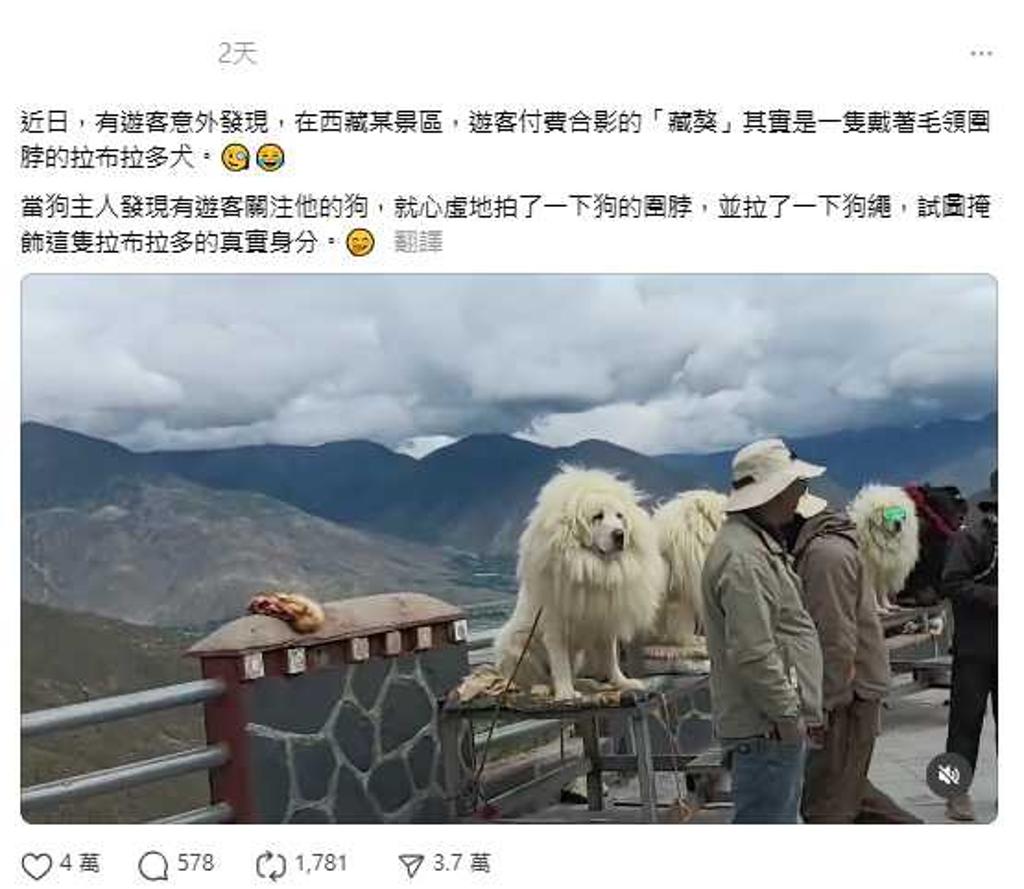Screen dimensions: 1024x889
Task: Repost using the circular arrows icon
Action: [270, 866]
